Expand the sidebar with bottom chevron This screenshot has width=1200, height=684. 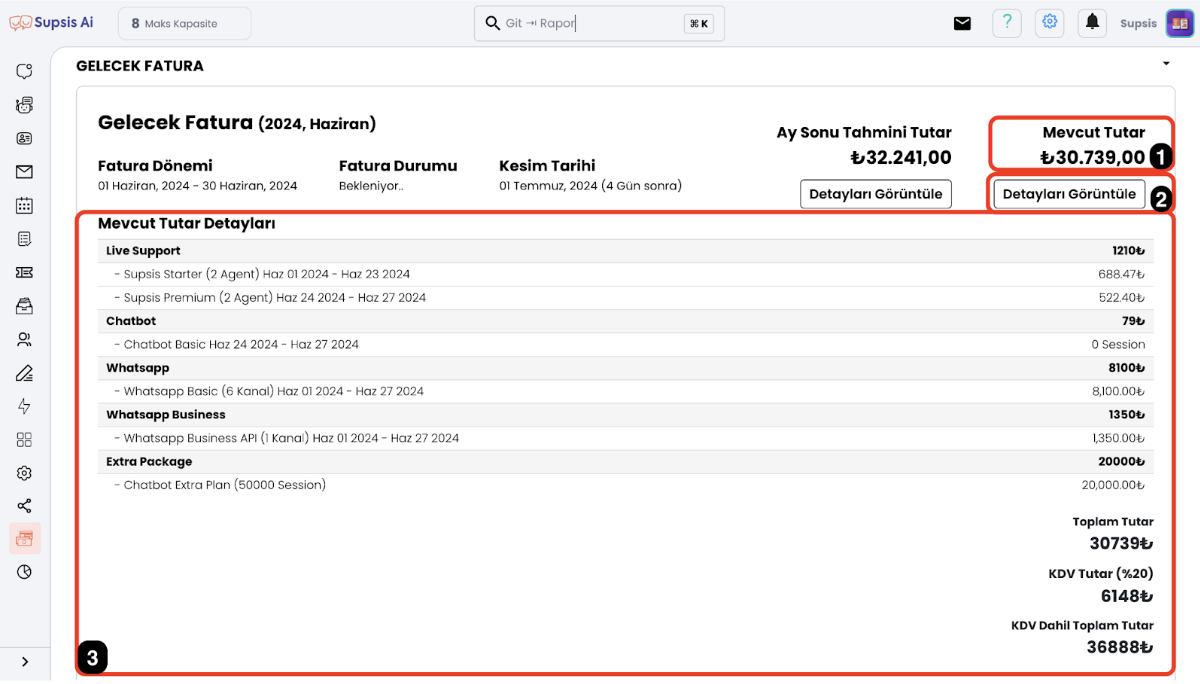(x=24, y=661)
